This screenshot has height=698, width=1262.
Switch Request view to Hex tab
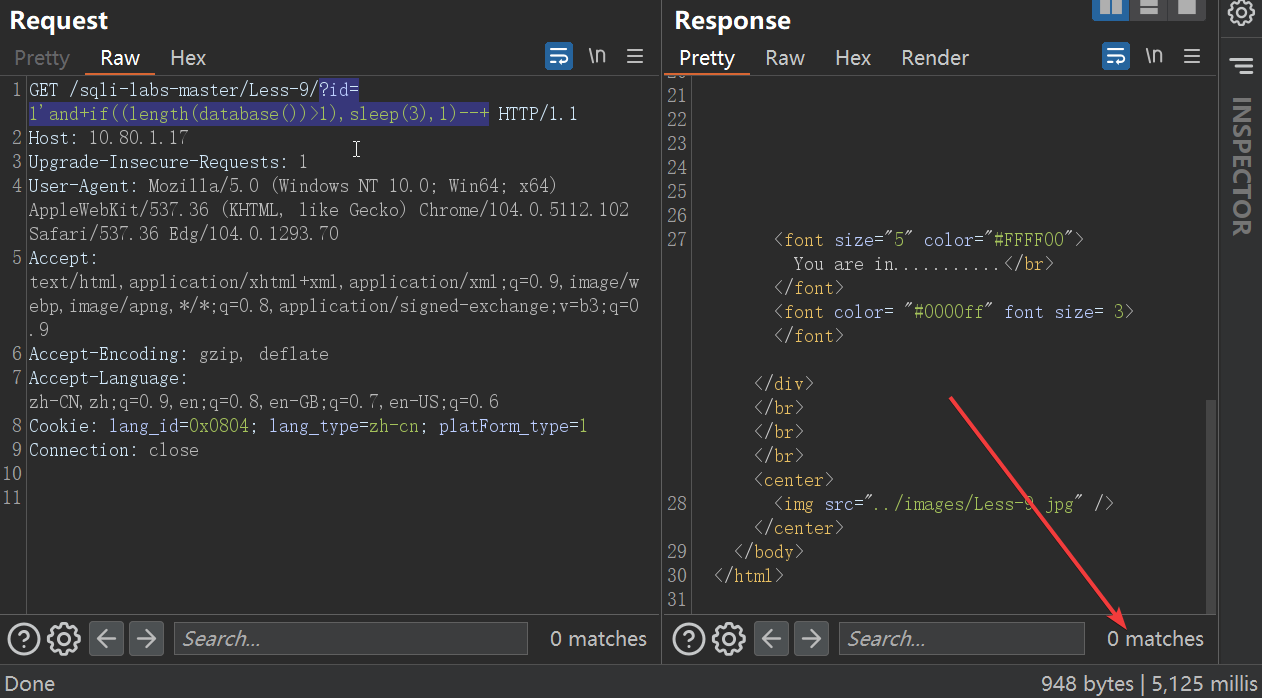pos(188,58)
